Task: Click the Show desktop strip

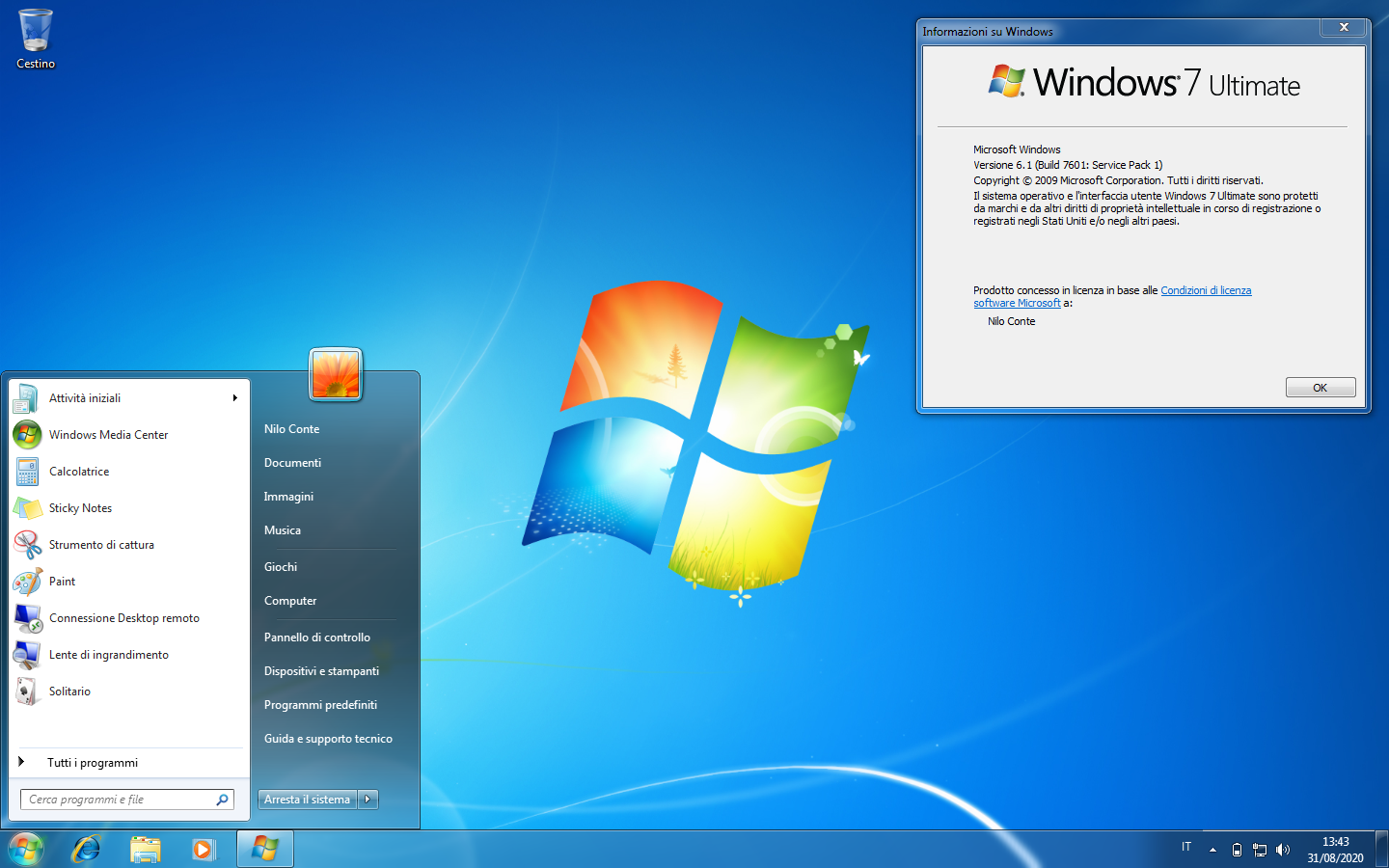Action: pyautogui.click(x=1381, y=850)
